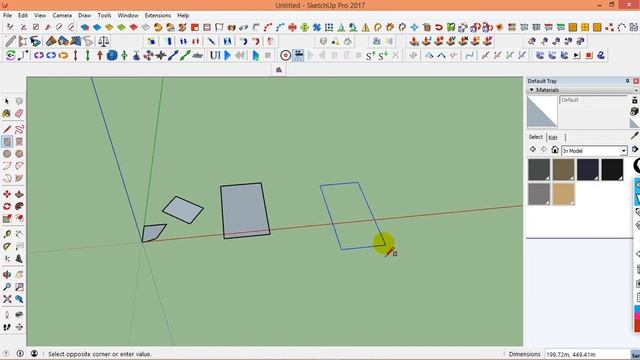The image size is (640, 360).
Task: Select the Scale tool
Action: point(7,219)
